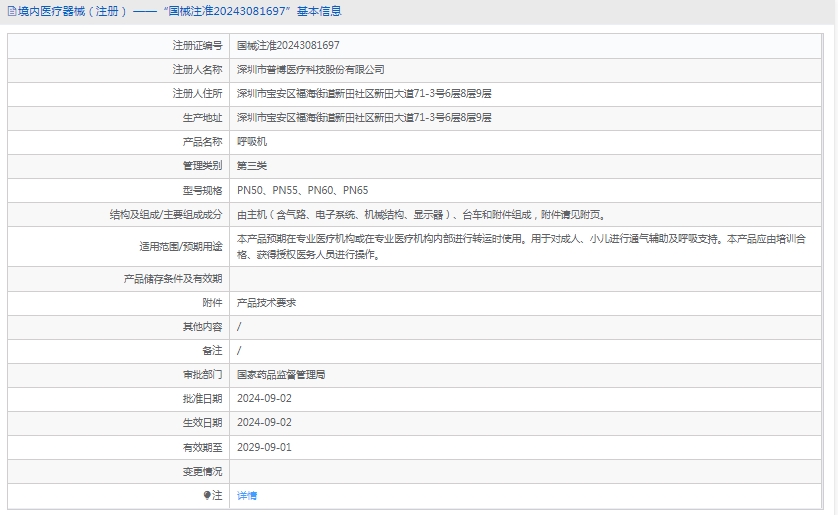Viewport: 838px width, 515px height.
Task: Click the registrant name 深圳市普博医疗科技股份有限公司
Action: tap(310, 70)
